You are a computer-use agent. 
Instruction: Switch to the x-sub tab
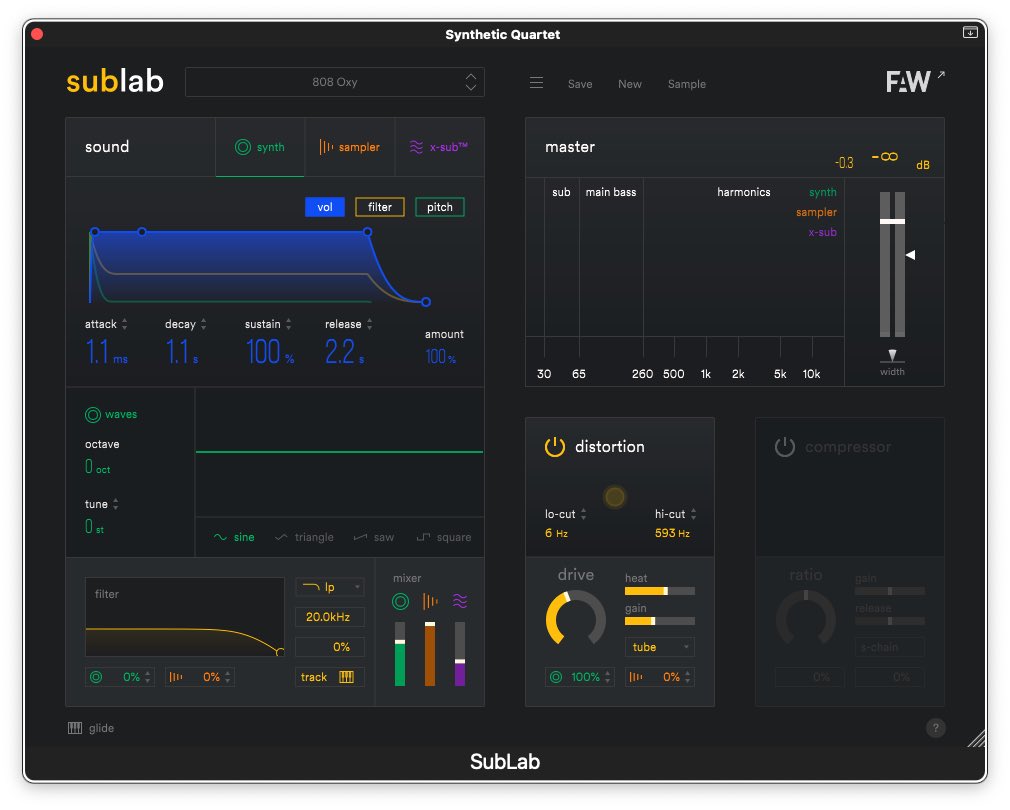(x=439, y=147)
